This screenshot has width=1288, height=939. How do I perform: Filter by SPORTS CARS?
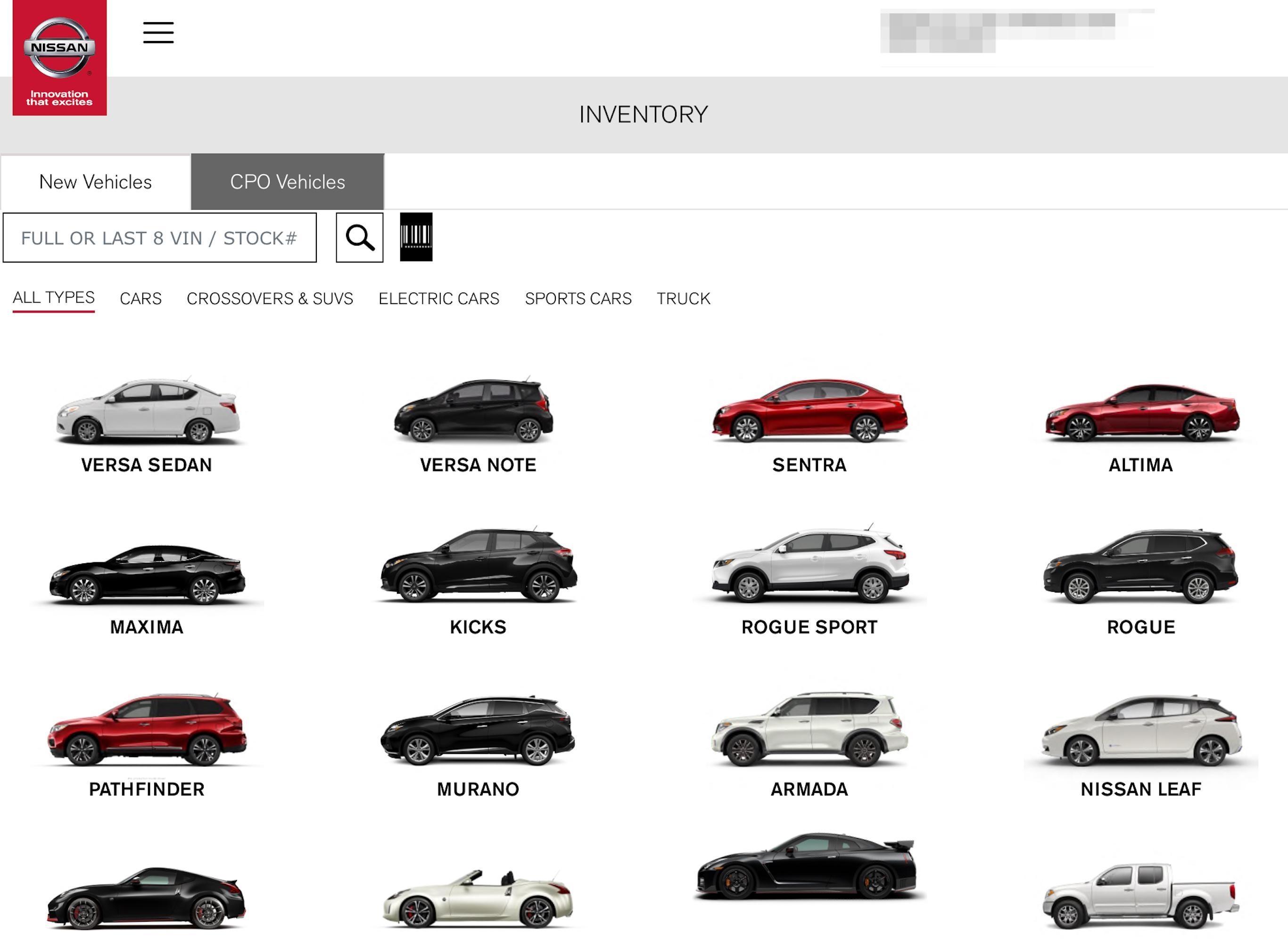point(578,298)
